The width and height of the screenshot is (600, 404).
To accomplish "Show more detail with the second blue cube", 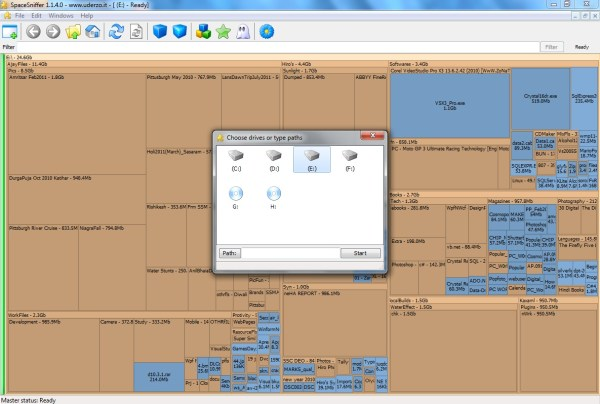I will pos(179,32).
